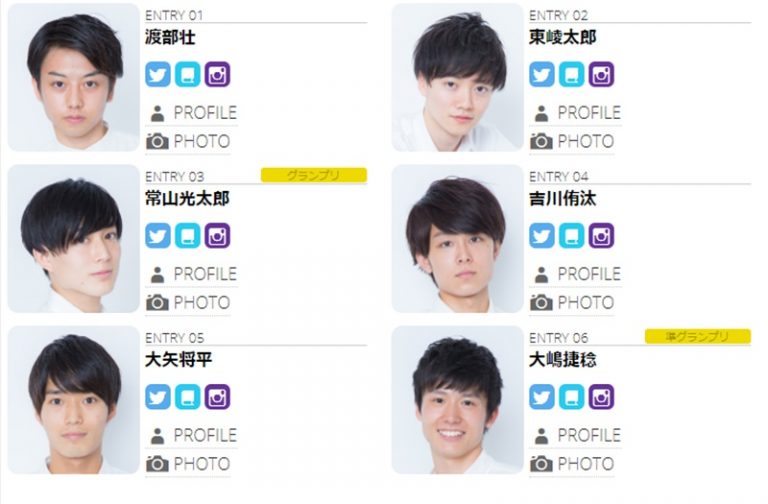Screen dimensions: 768x504
Task: Click the Instagram icon for ENTRY 03
Action: pos(217,236)
